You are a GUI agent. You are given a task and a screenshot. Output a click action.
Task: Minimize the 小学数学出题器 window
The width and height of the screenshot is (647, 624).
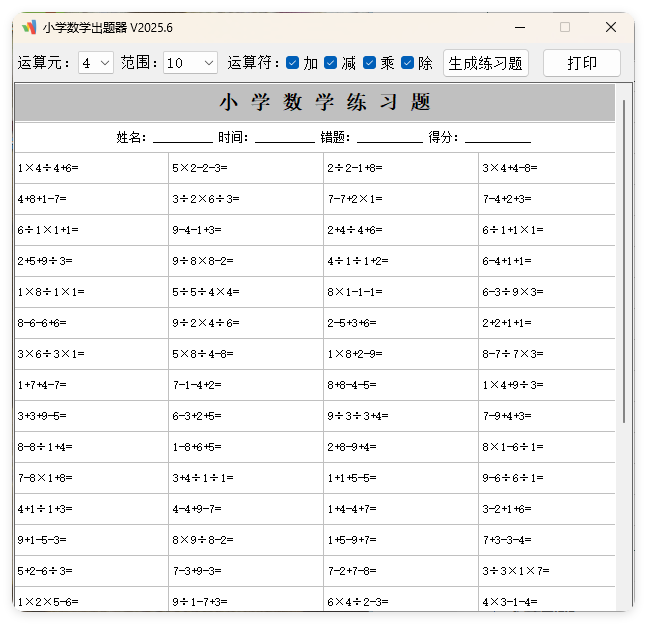click(519, 27)
